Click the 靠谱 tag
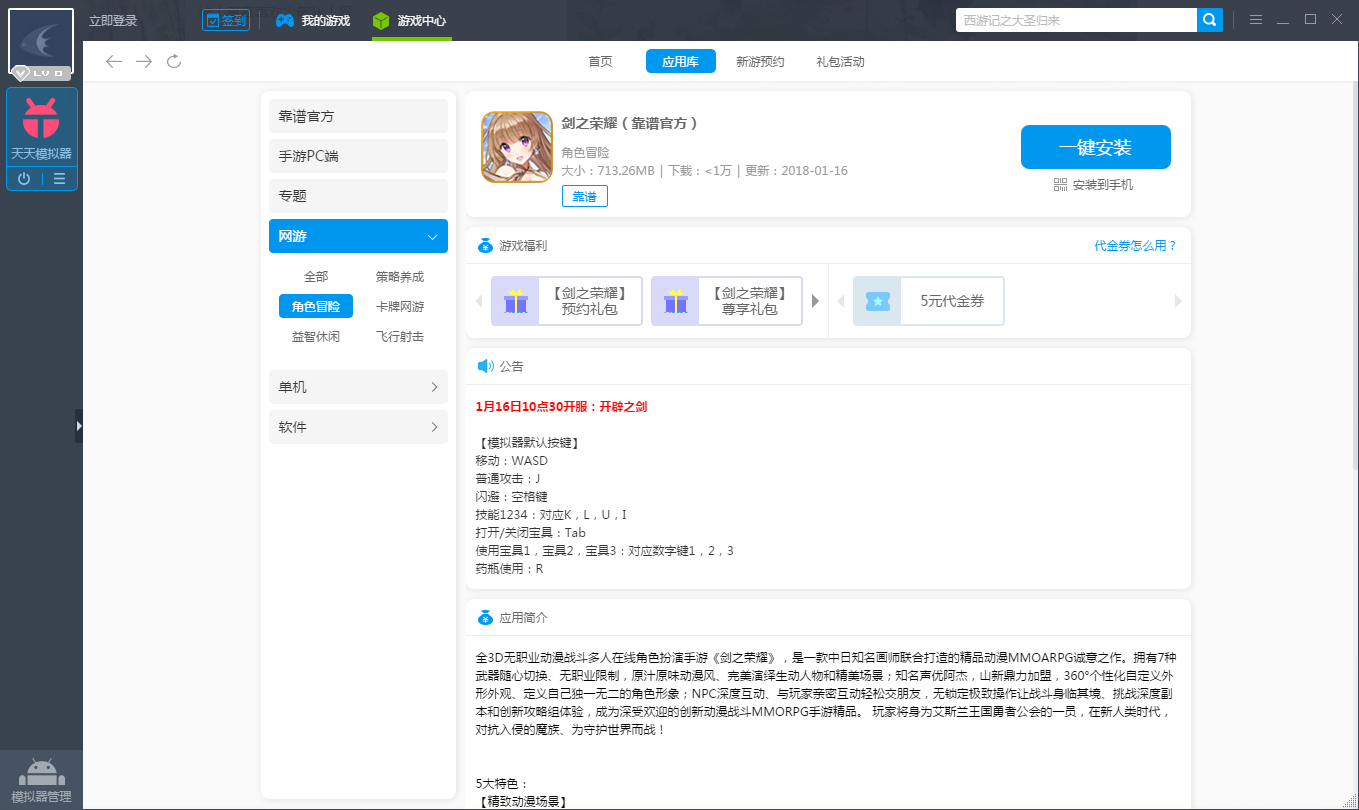 [584, 197]
